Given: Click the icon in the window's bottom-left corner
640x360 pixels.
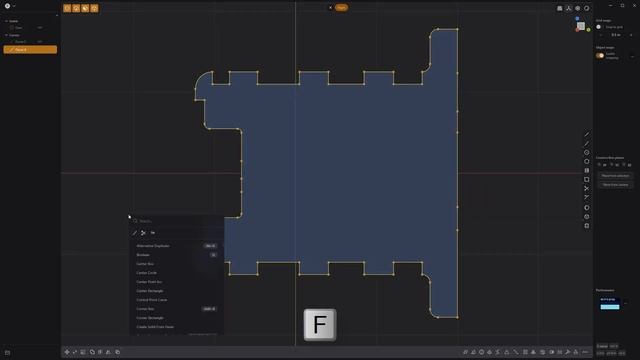Looking at the screenshot, I should (7, 353).
